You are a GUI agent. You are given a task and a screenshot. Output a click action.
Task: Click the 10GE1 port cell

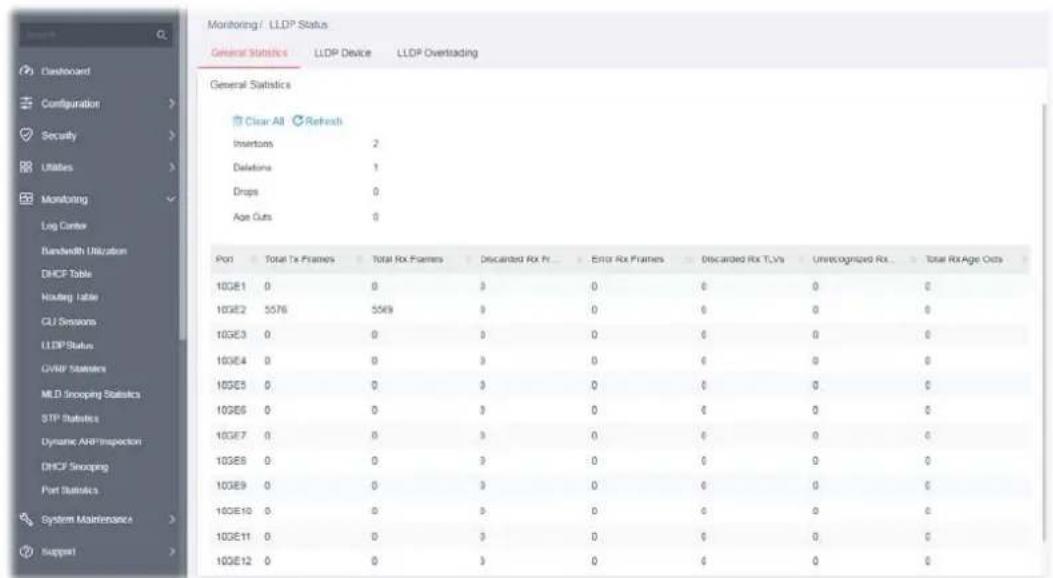tap(231, 287)
